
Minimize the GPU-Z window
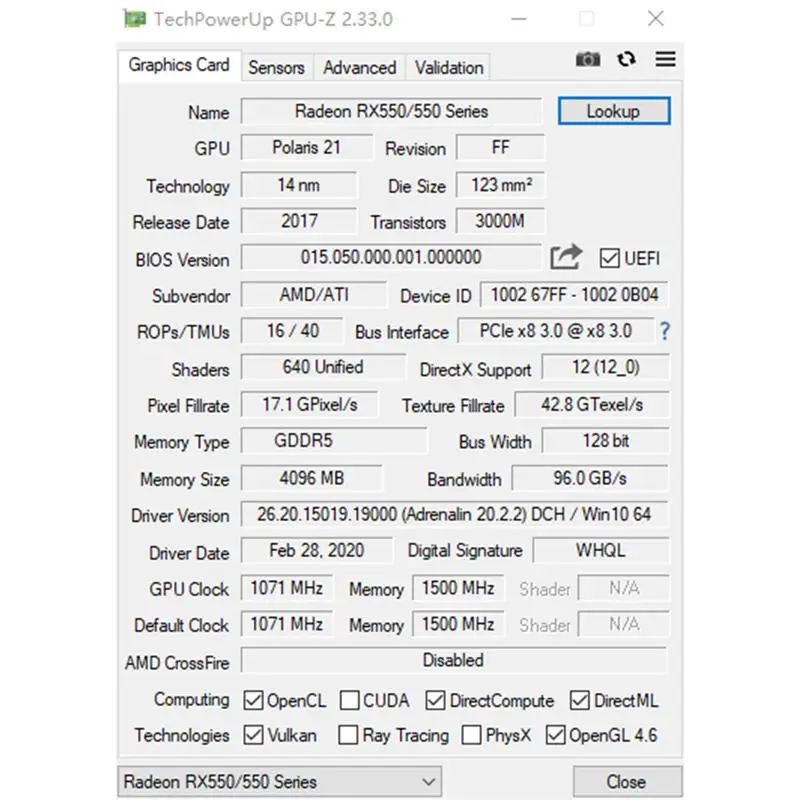519,19
